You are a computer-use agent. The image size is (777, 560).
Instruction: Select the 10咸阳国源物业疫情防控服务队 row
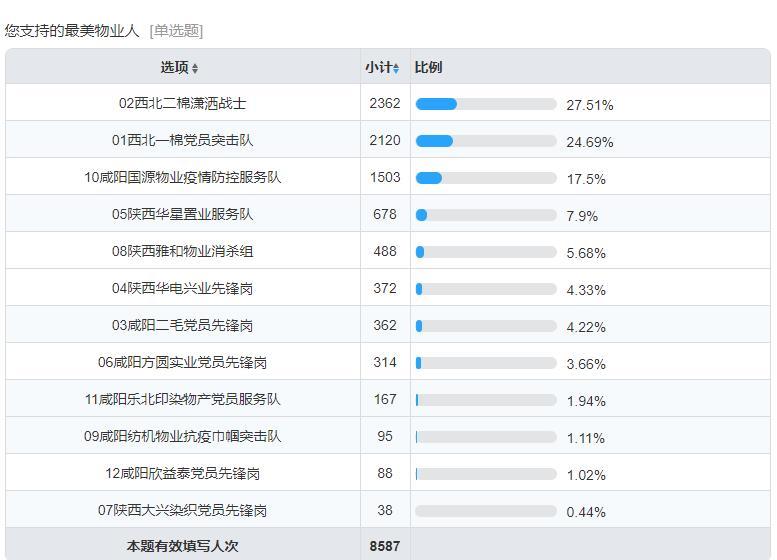click(x=388, y=176)
